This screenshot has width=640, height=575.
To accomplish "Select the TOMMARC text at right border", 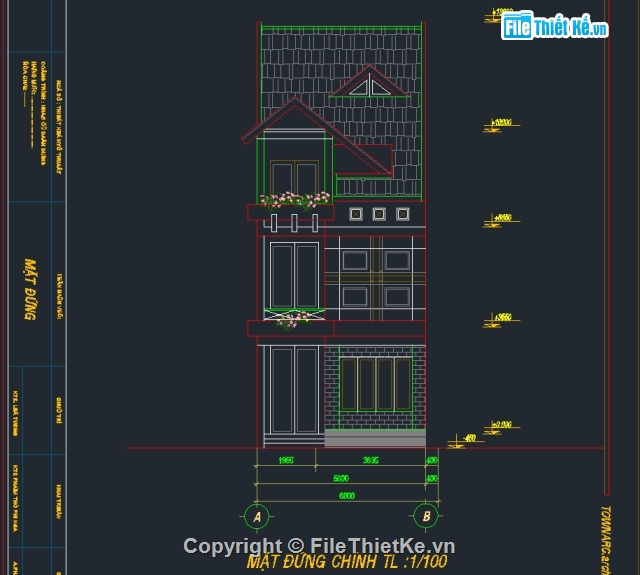I will pos(605,539).
